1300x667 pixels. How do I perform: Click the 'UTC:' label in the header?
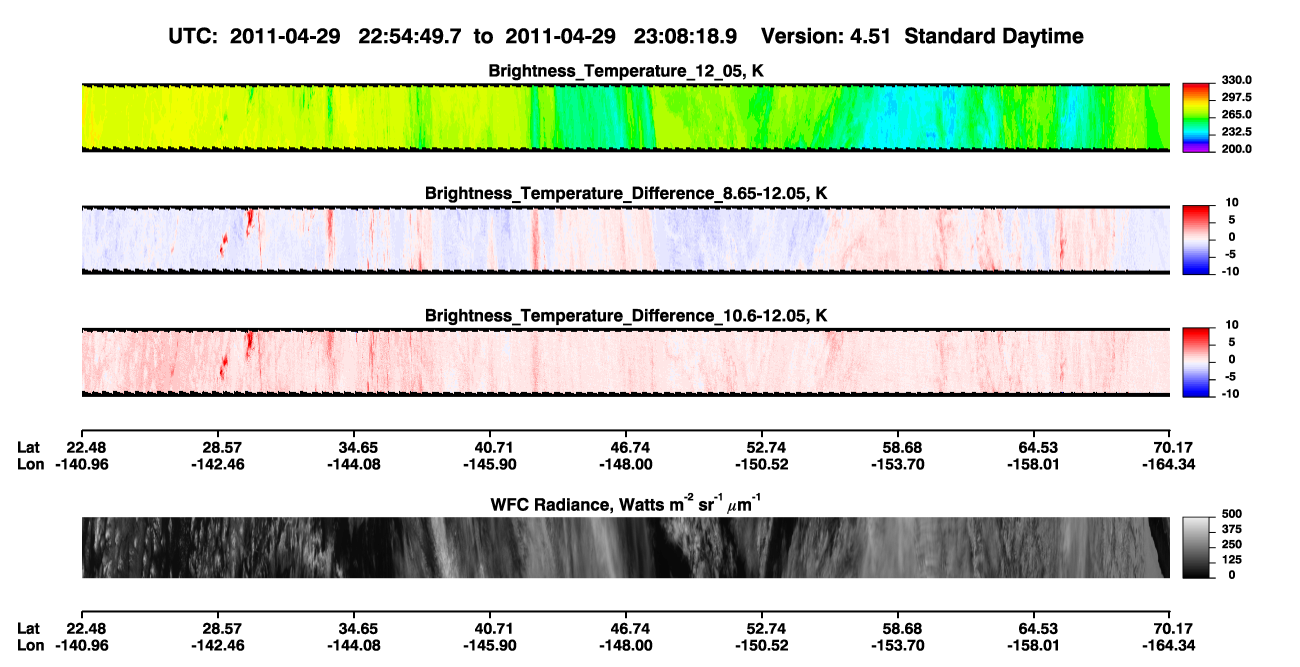[194, 37]
